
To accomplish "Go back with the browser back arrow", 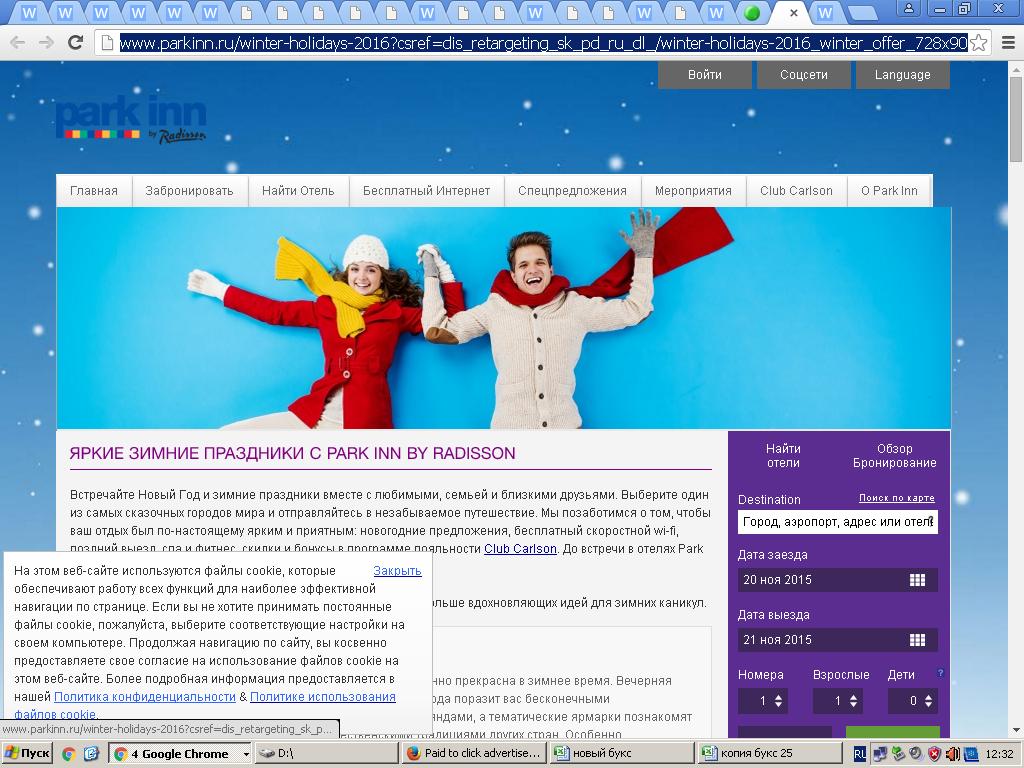I will point(18,43).
